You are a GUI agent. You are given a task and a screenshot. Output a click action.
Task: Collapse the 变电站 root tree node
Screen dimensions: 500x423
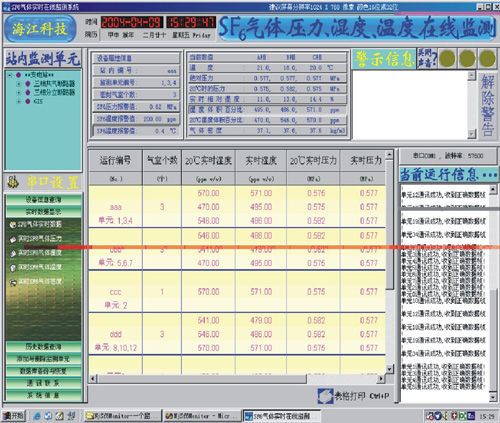[x=10, y=75]
